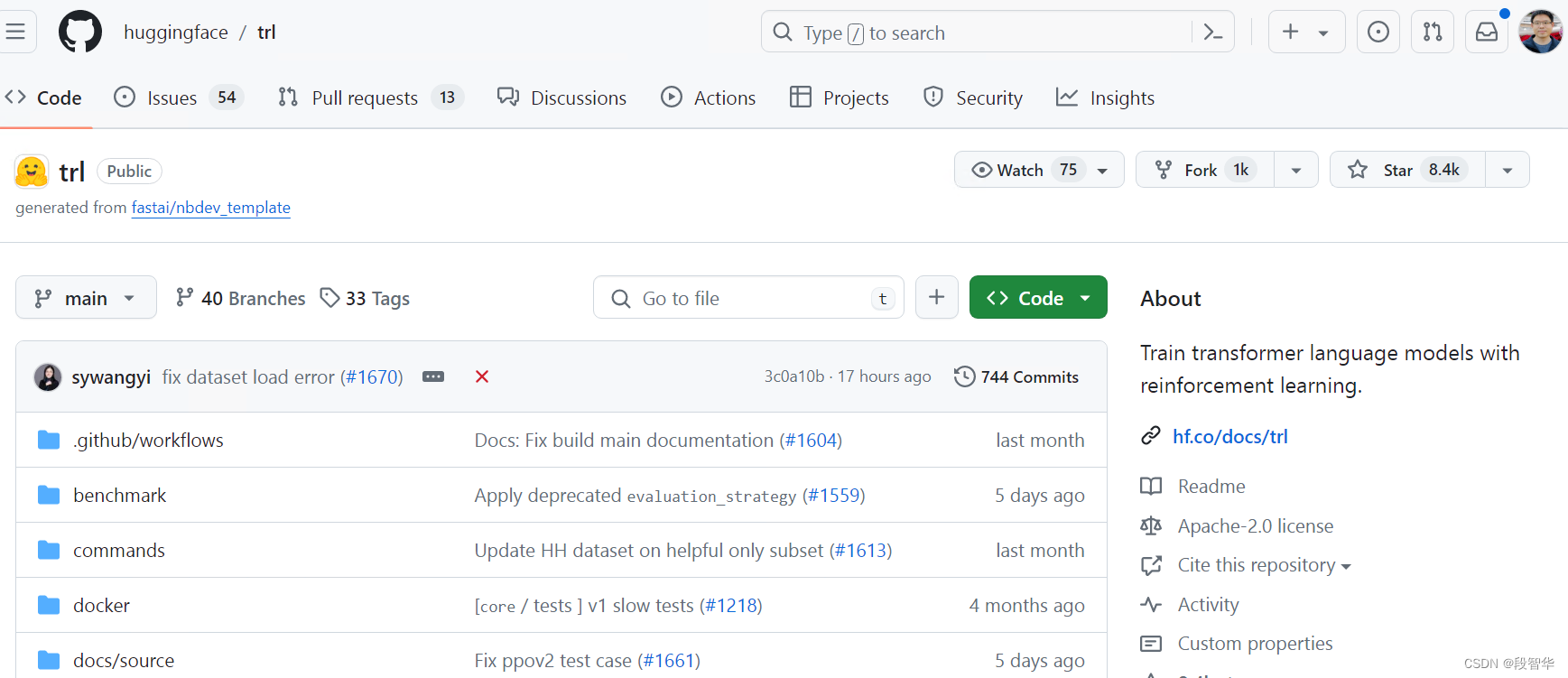Click the Go to file search field
The width and height of the screenshot is (1568, 678).
[748, 298]
